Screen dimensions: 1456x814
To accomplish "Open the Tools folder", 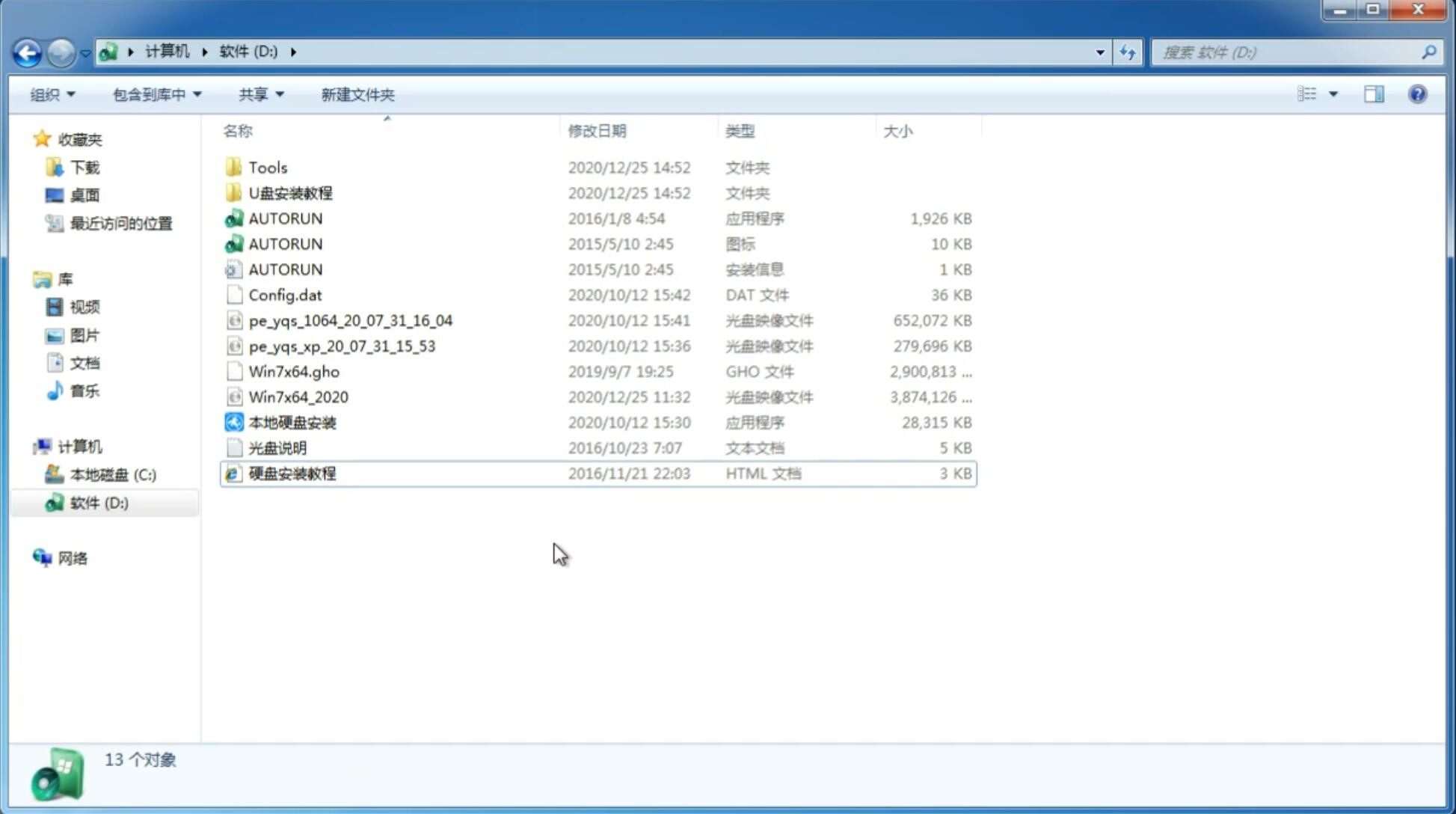I will click(267, 167).
